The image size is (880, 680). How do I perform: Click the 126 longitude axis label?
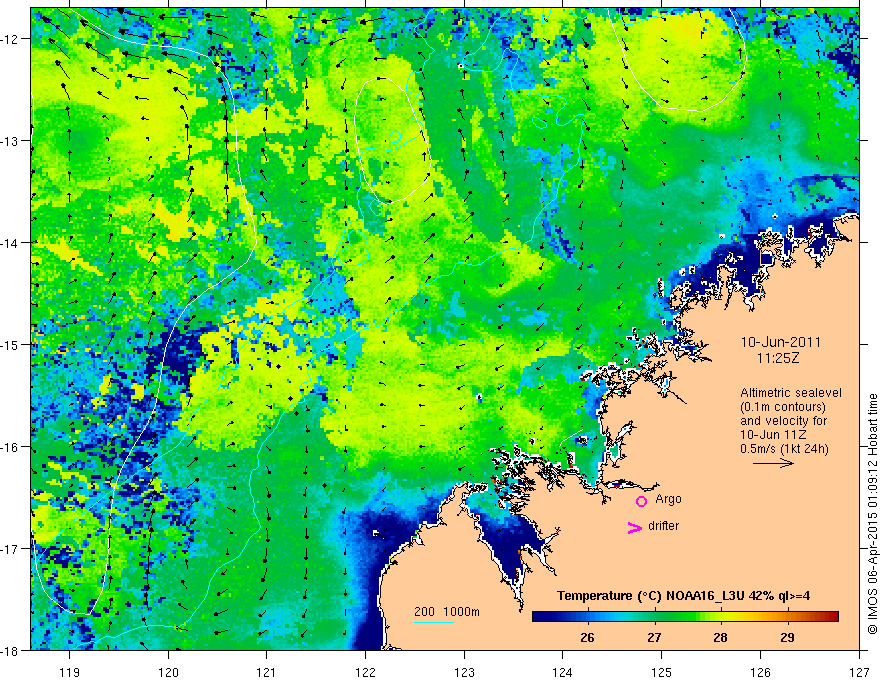point(760,672)
